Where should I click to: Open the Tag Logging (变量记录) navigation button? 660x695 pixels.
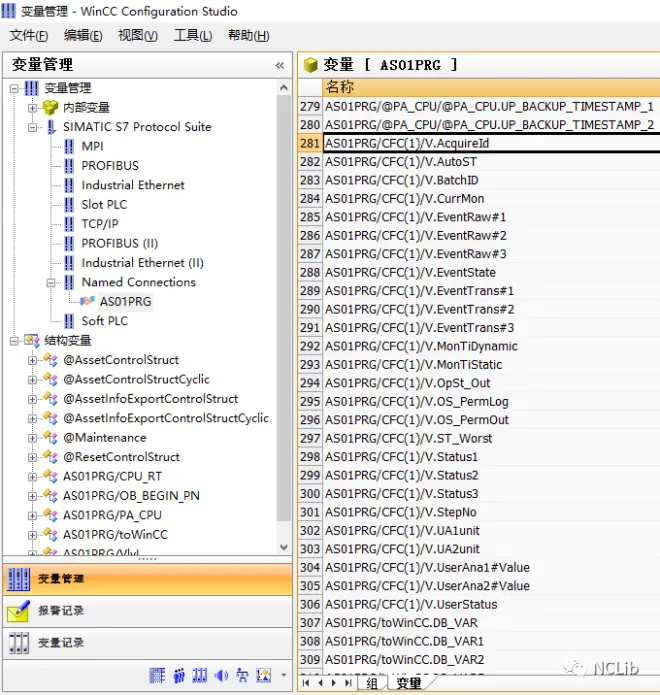coord(147,643)
